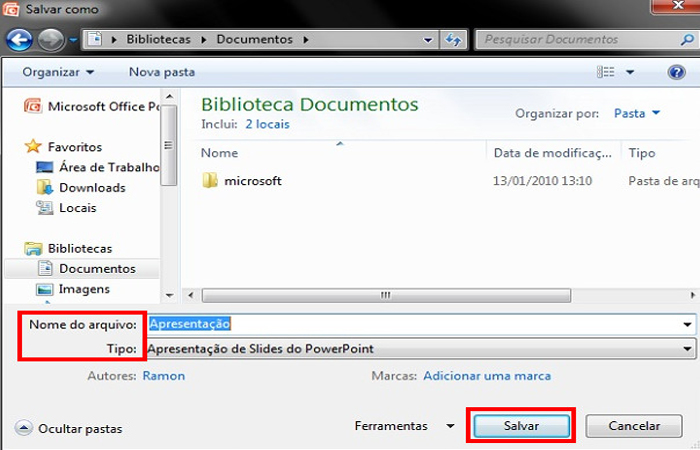Close the Salvar como dialog
This screenshot has width=700, height=450.
coord(677,5)
